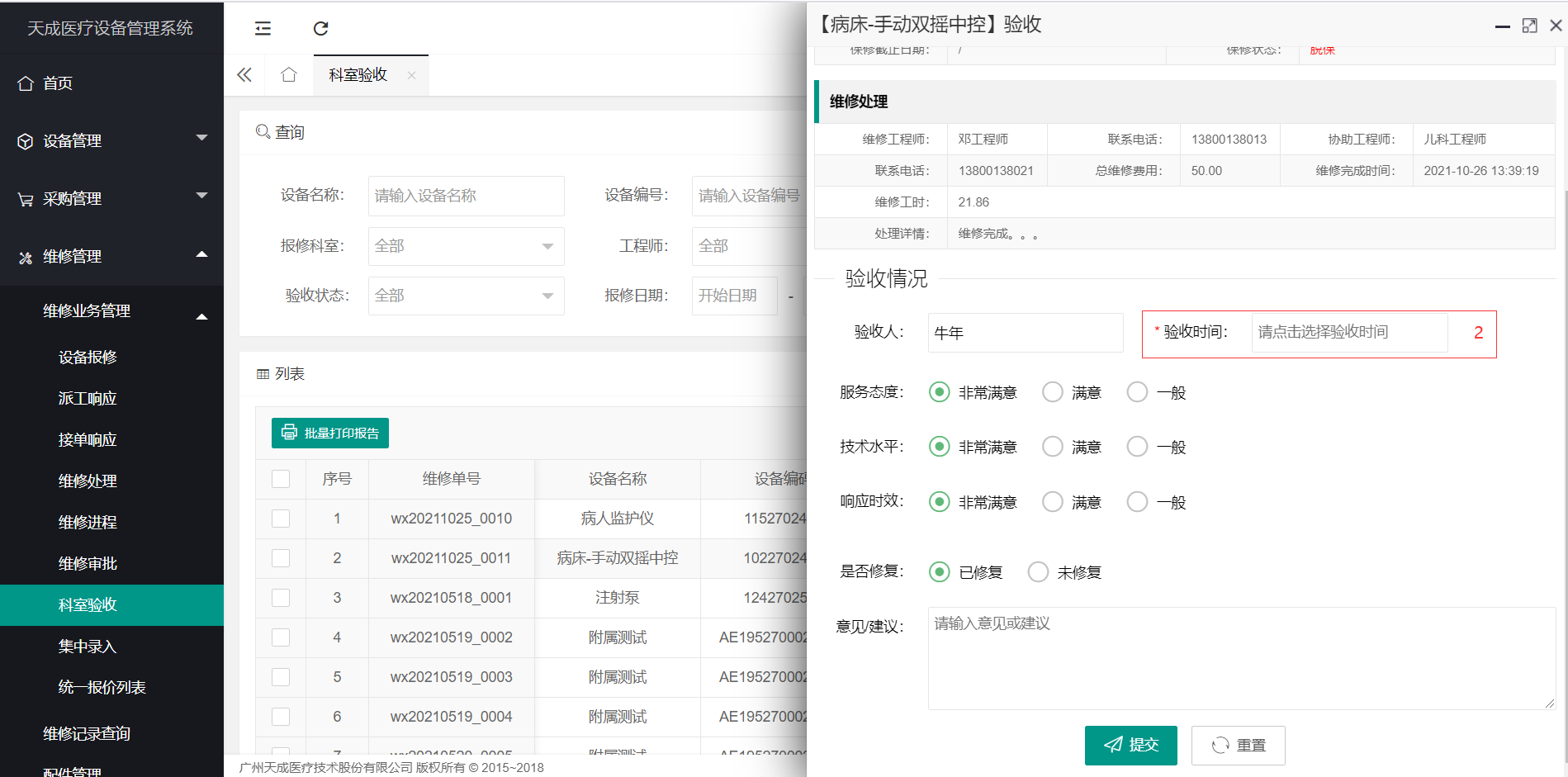Select 科室验收 menu item
Image resolution: width=1568 pixels, height=777 pixels.
[111, 605]
